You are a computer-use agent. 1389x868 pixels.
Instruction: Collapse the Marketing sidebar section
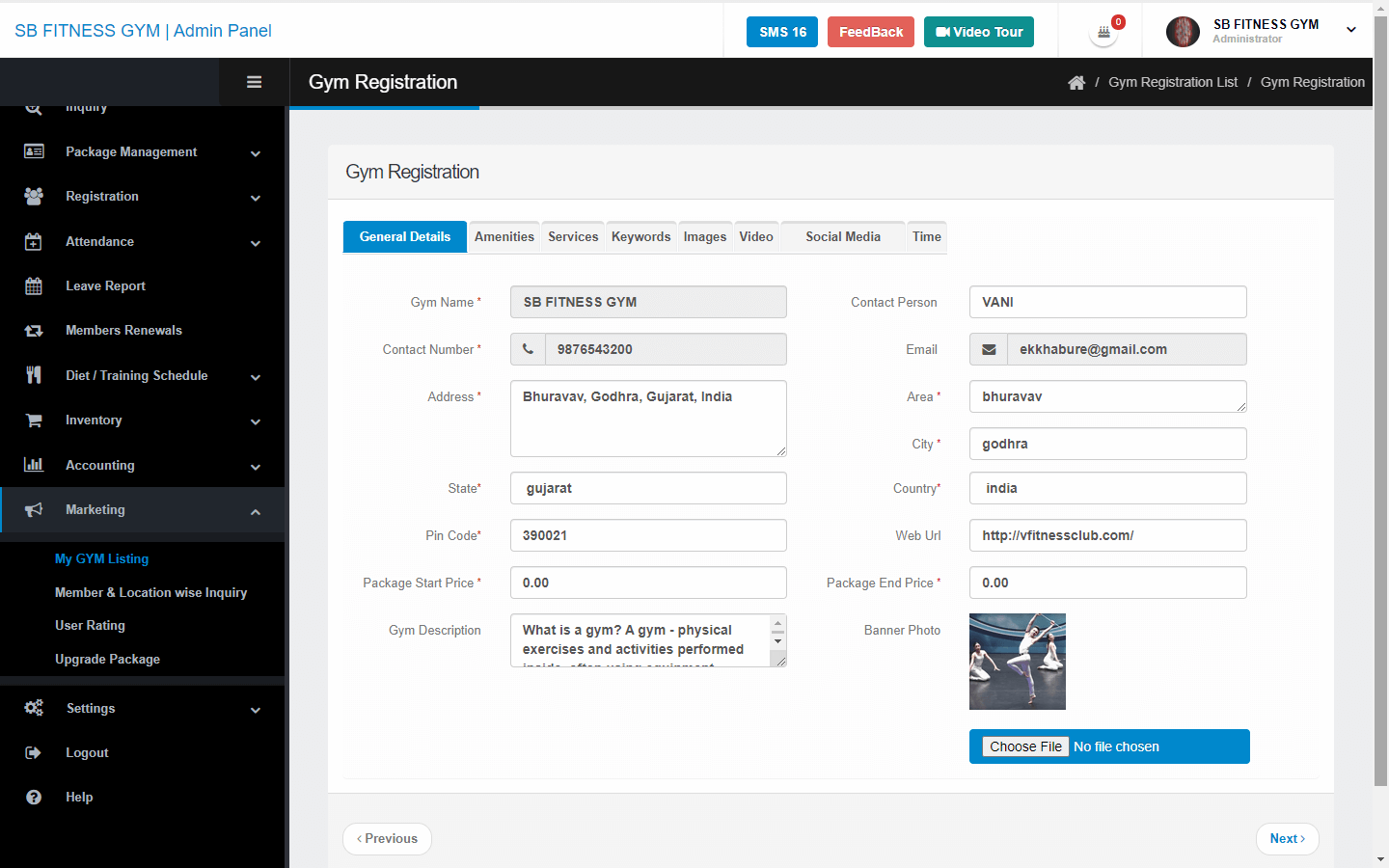click(x=143, y=510)
